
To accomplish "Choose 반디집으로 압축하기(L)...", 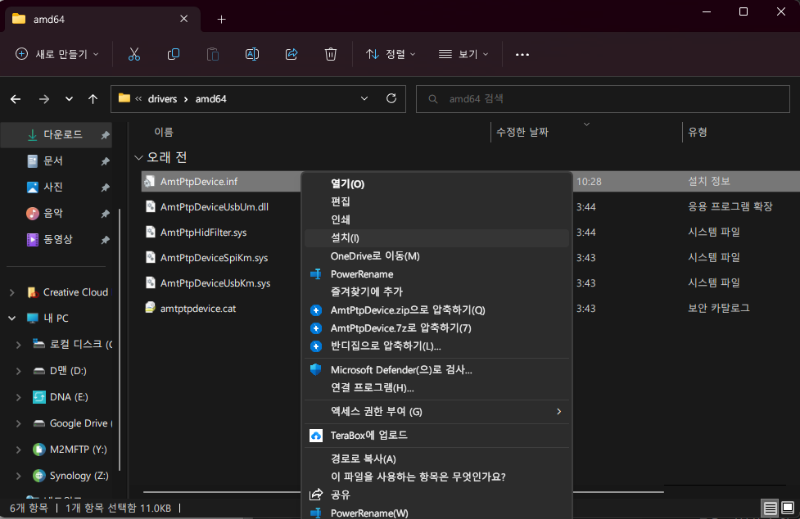I will [437, 346].
